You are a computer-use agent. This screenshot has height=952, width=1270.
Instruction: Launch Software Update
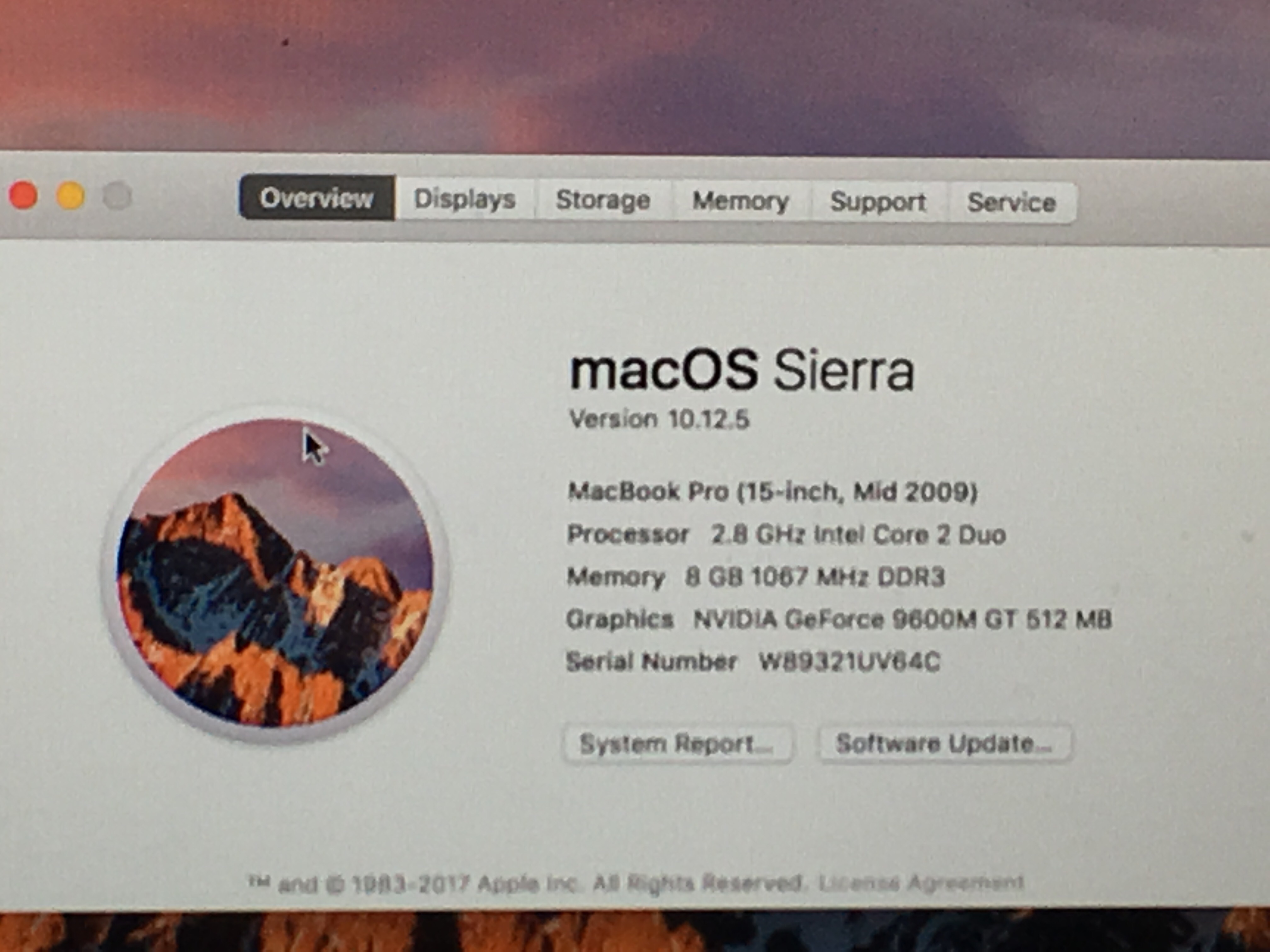pos(944,744)
